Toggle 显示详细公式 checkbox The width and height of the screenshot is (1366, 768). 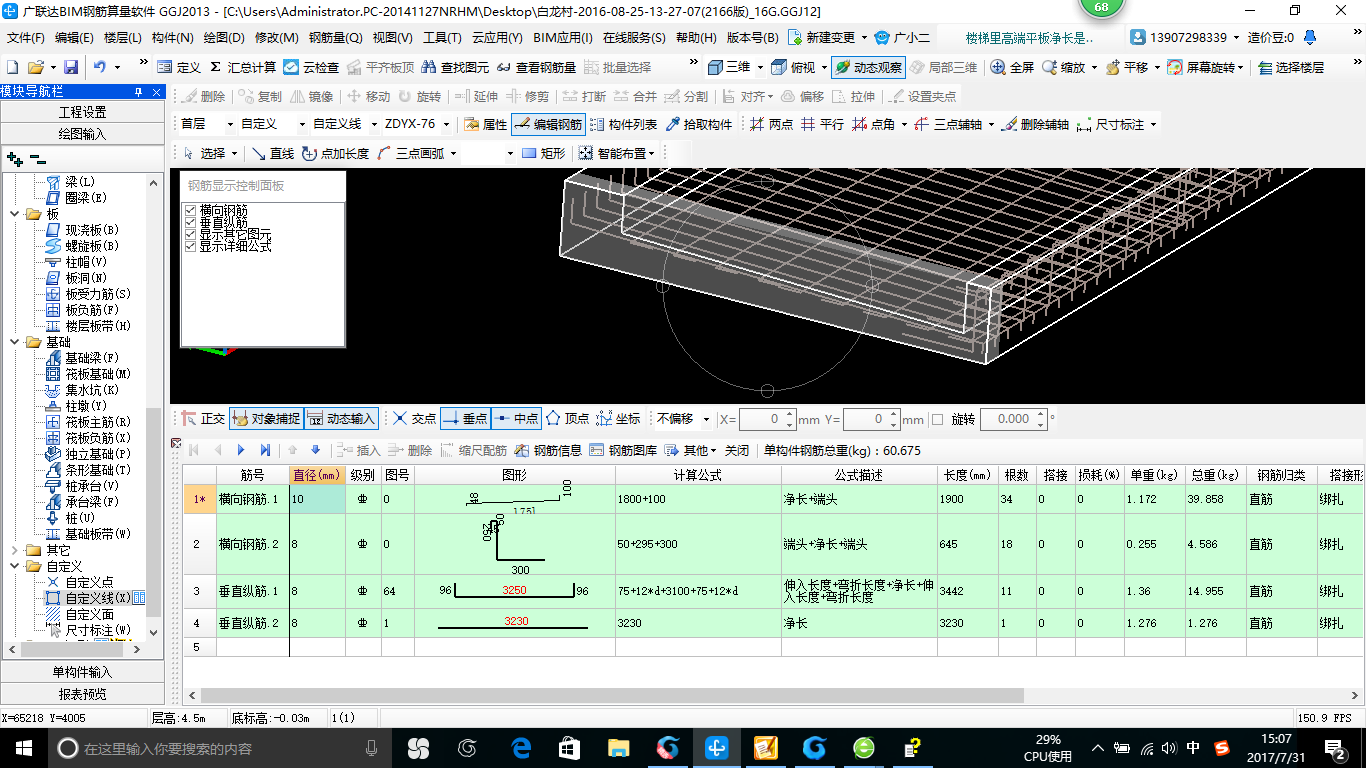coord(191,246)
